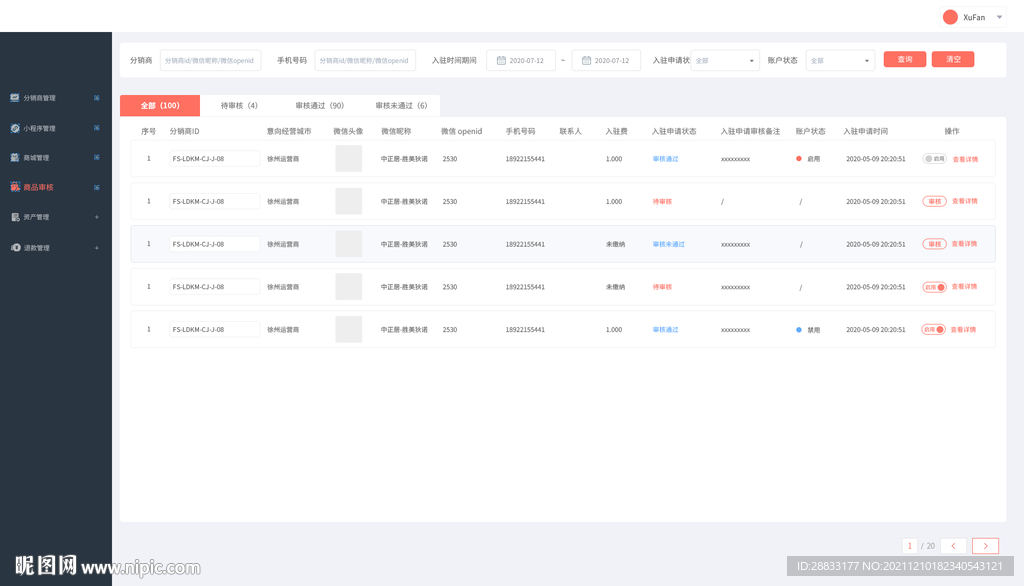Click the 手机号码 search input field

365,61
